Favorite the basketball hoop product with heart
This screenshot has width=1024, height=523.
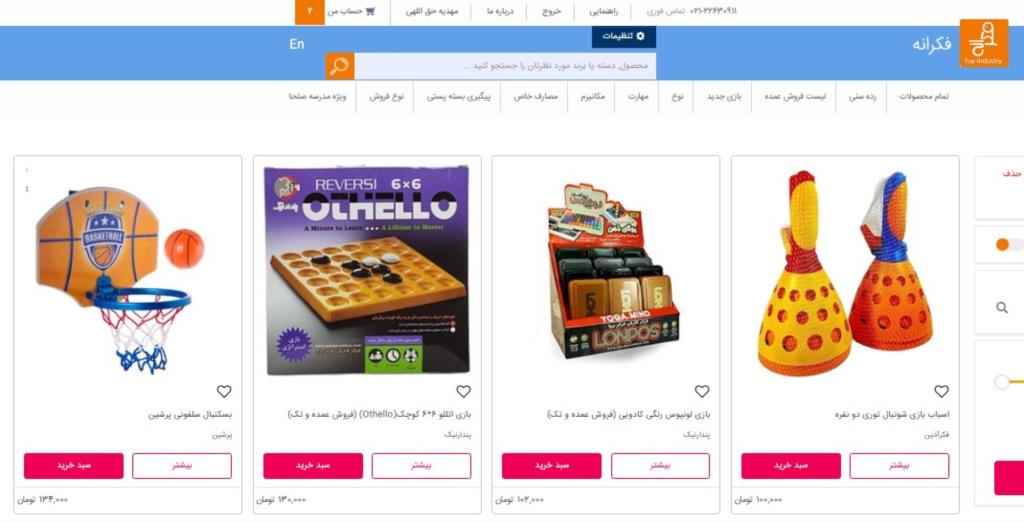[224, 391]
